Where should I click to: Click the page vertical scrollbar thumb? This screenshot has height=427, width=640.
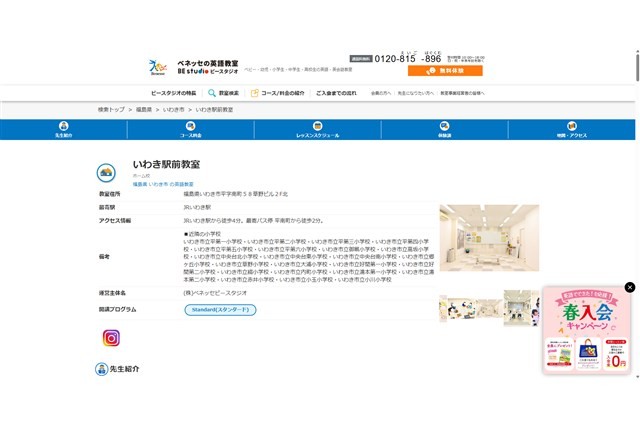pyautogui.click(x=637, y=66)
